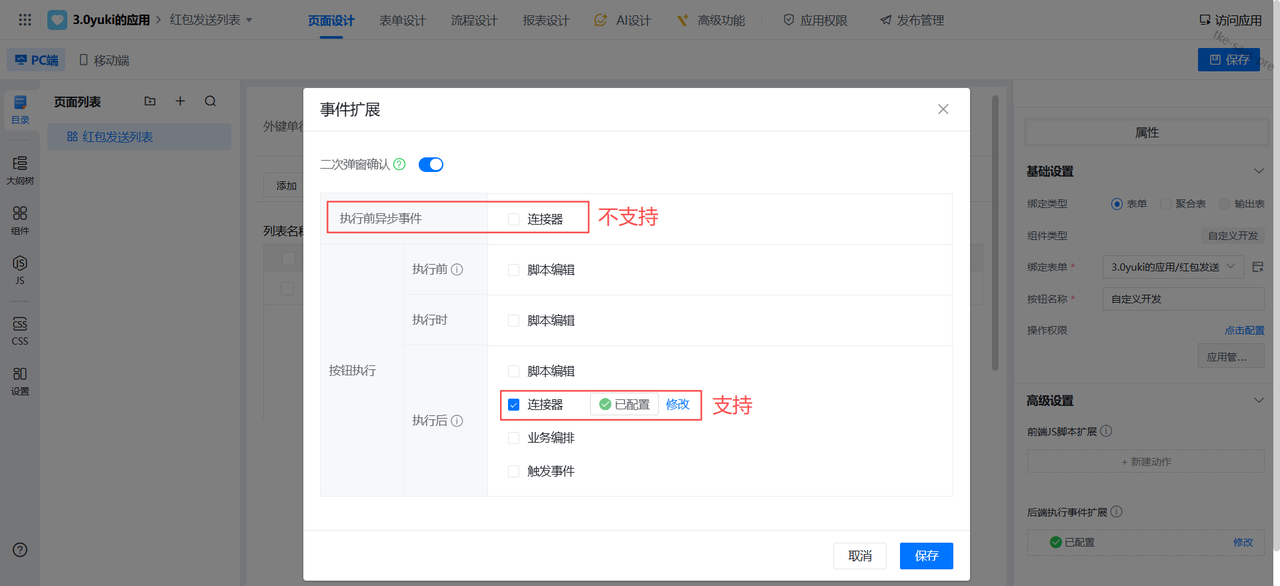Click the 修改 link next to 已配置 connector

tap(677, 405)
